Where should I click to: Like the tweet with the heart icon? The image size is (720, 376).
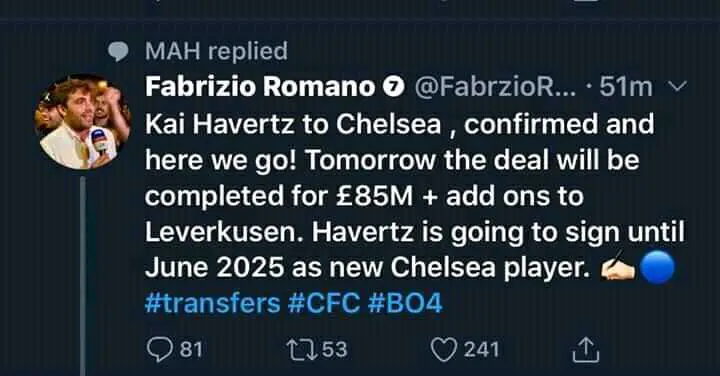click(444, 349)
